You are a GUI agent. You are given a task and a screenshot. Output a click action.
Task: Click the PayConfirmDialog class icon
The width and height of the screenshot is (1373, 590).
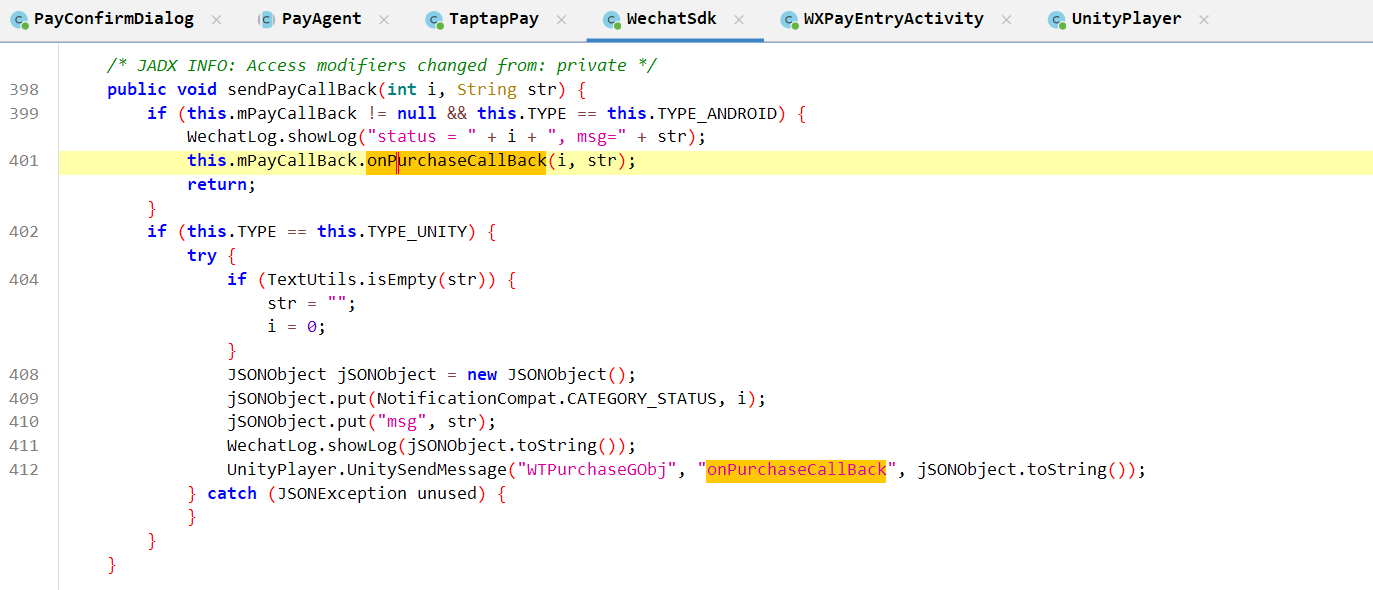point(19,19)
